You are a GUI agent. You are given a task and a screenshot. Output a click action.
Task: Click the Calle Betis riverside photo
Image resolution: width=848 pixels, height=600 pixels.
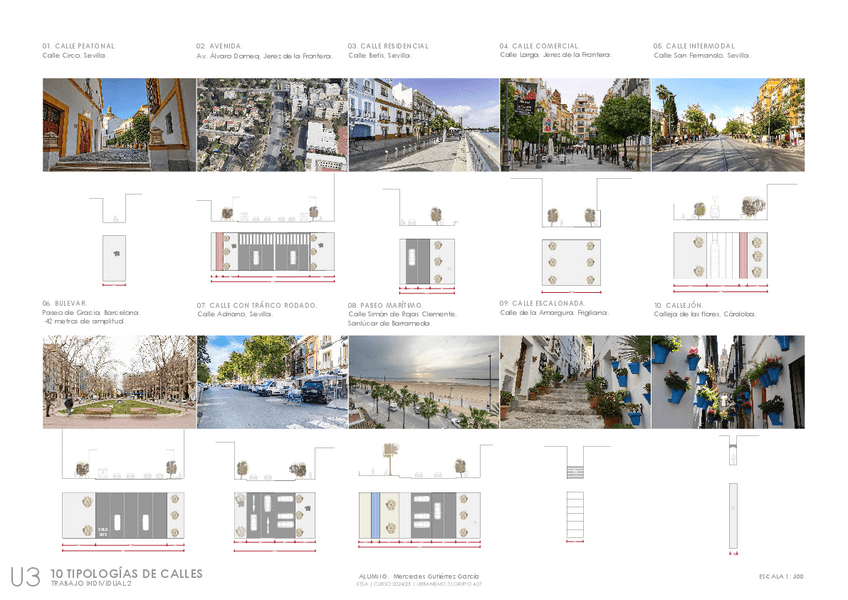coord(424,125)
